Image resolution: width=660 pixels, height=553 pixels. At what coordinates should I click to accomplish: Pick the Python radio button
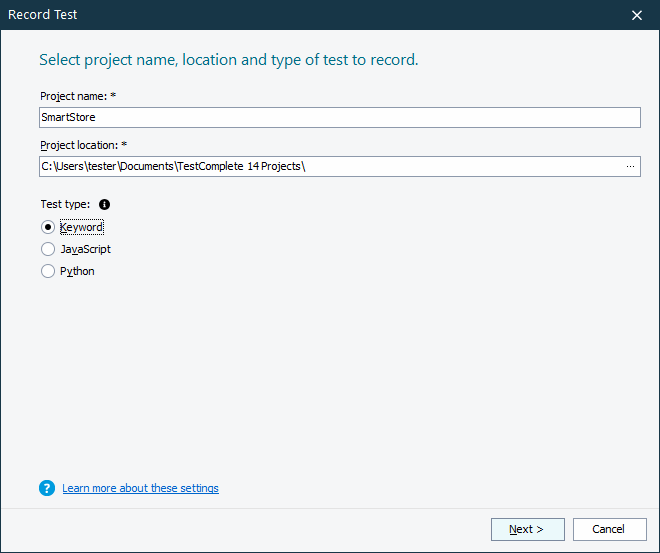pyautogui.click(x=48, y=271)
